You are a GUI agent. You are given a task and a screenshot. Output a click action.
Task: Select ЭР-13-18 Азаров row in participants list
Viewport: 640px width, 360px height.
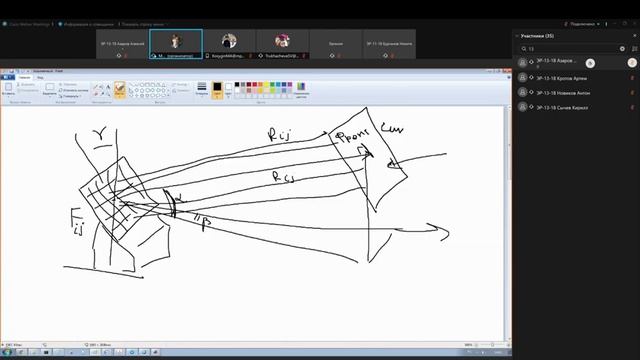click(x=576, y=62)
